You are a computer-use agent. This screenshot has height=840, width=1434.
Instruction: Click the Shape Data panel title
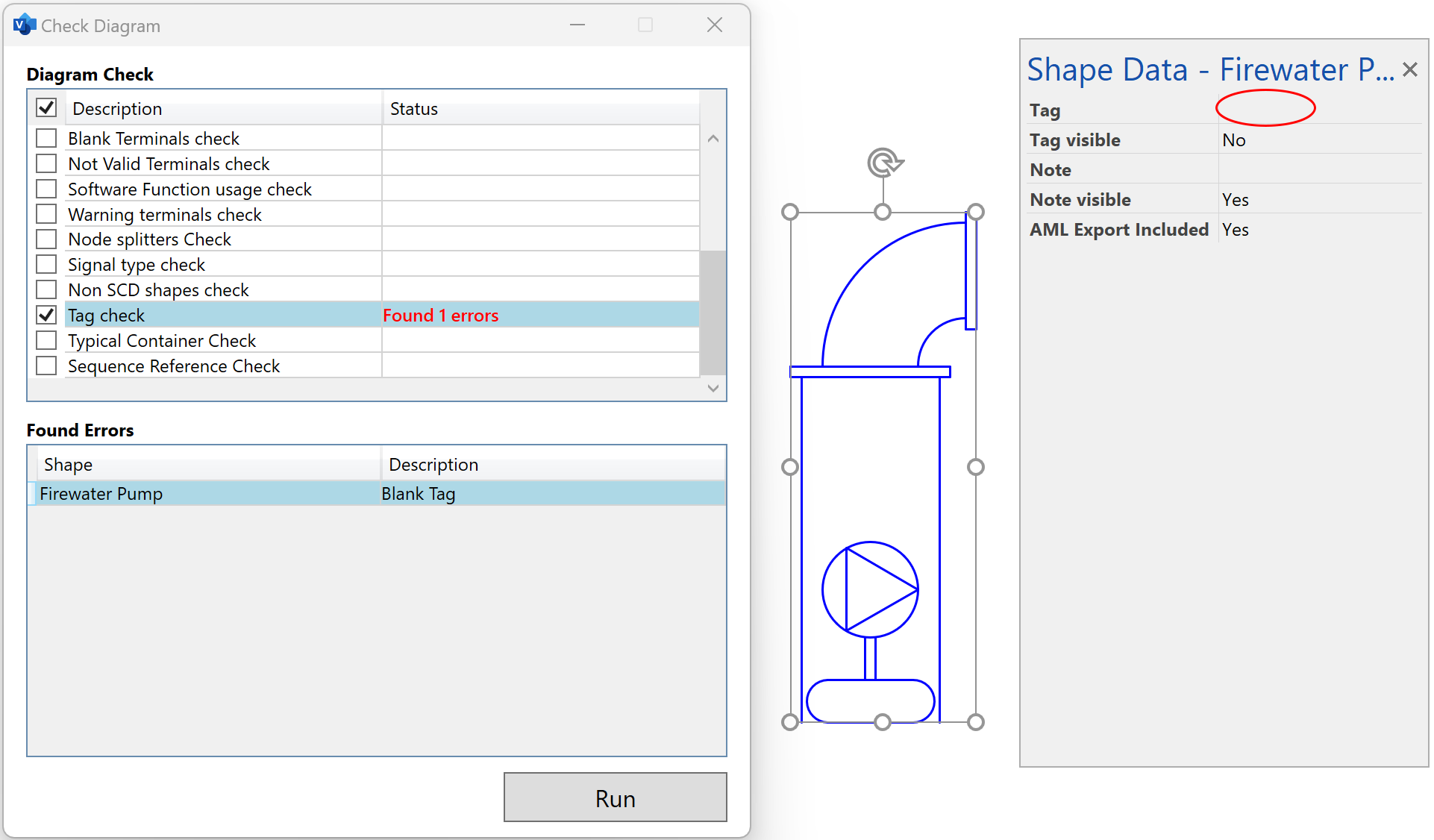click(1210, 69)
